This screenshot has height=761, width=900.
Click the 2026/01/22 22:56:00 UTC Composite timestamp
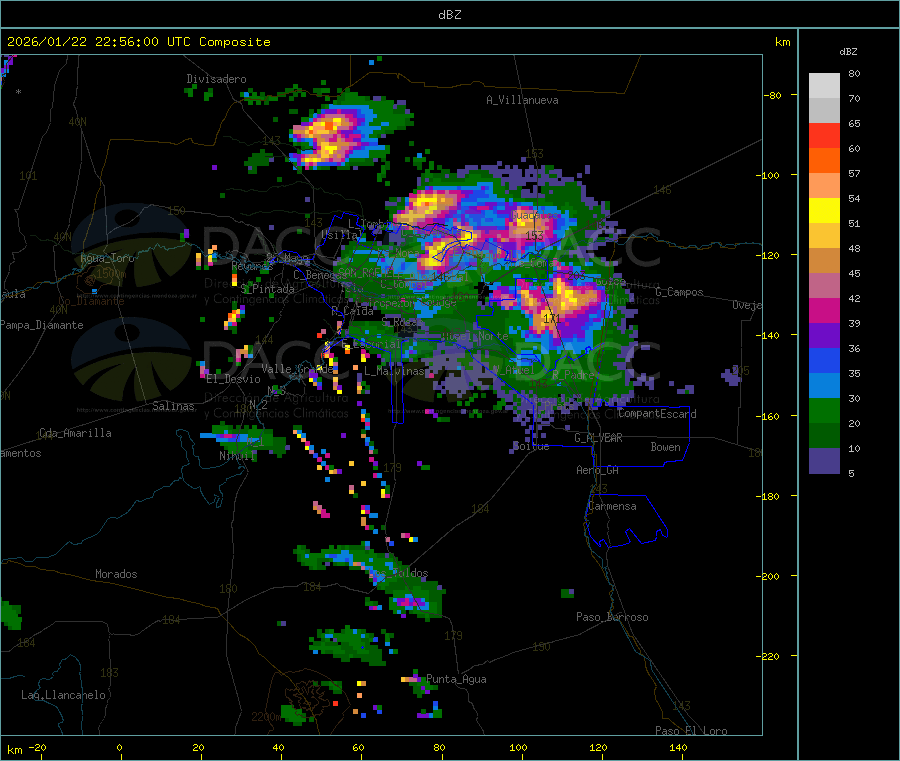click(138, 42)
